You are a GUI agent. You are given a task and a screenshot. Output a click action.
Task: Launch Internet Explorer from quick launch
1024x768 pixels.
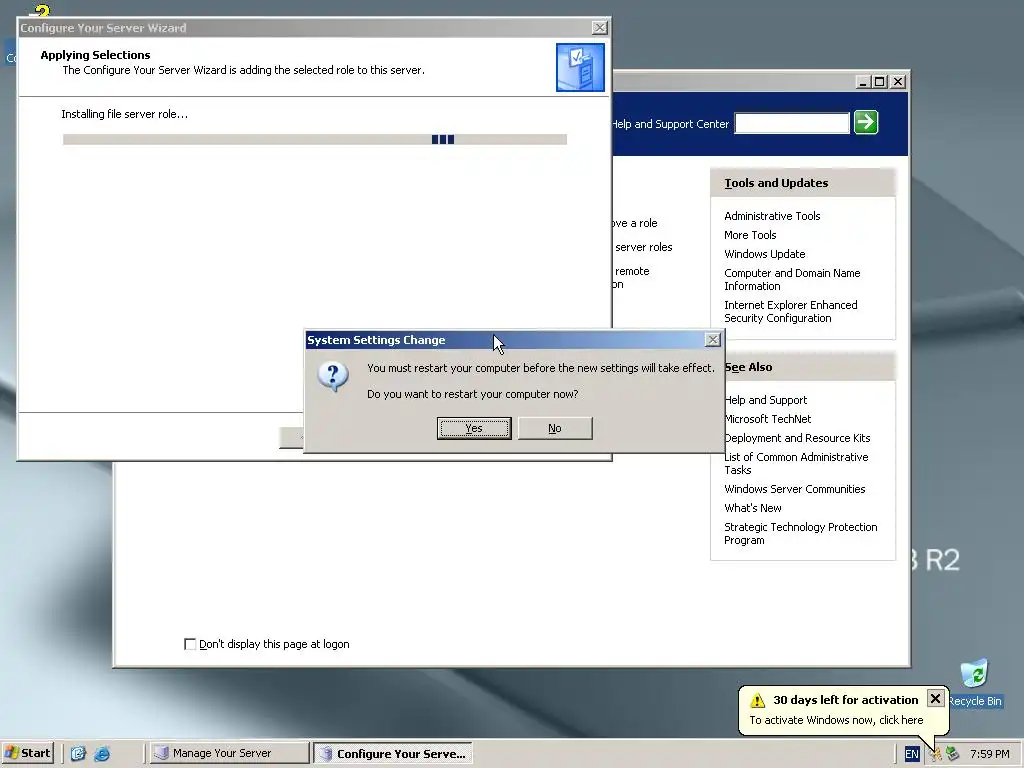coord(102,754)
